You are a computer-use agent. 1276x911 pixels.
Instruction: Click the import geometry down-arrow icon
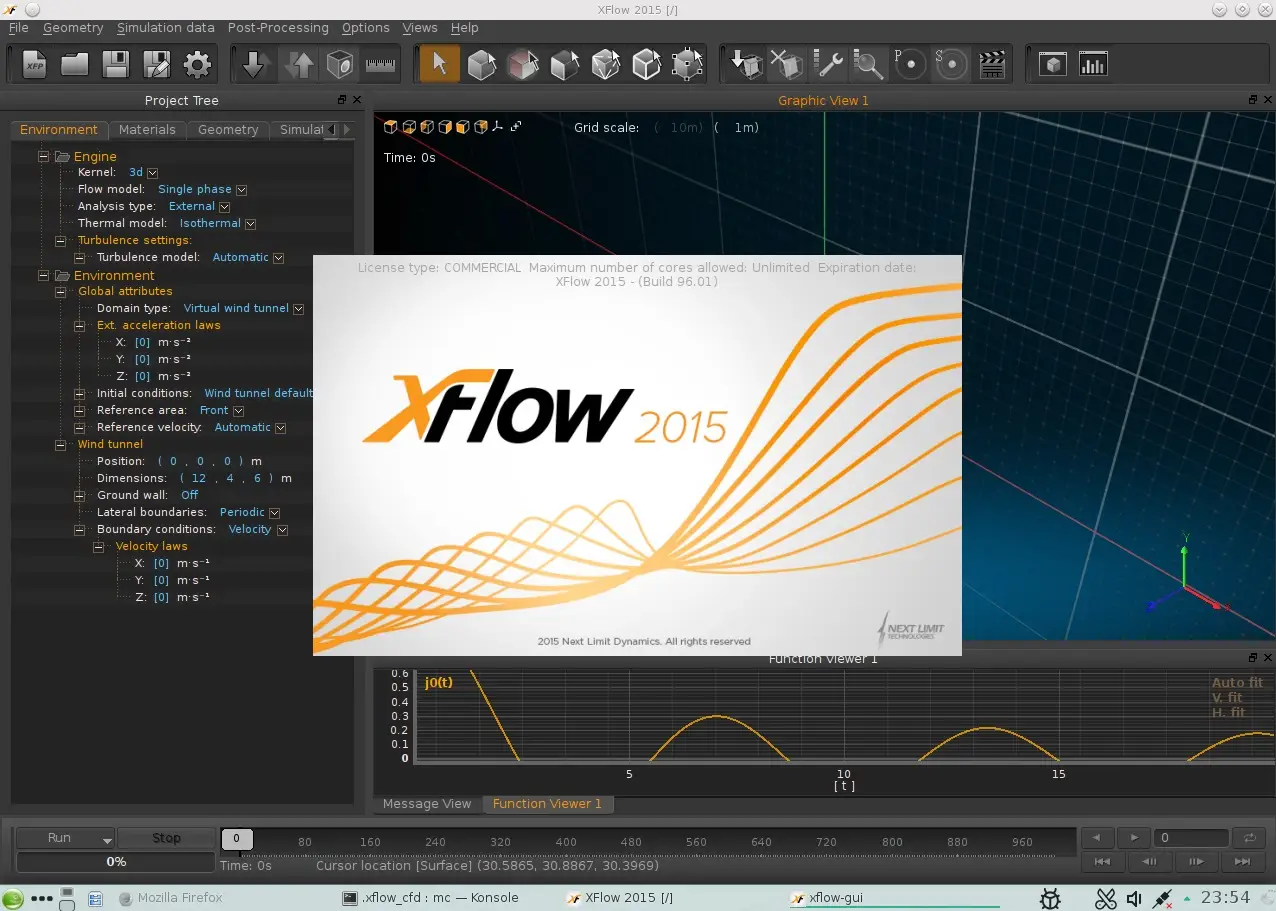tap(254, 65)
